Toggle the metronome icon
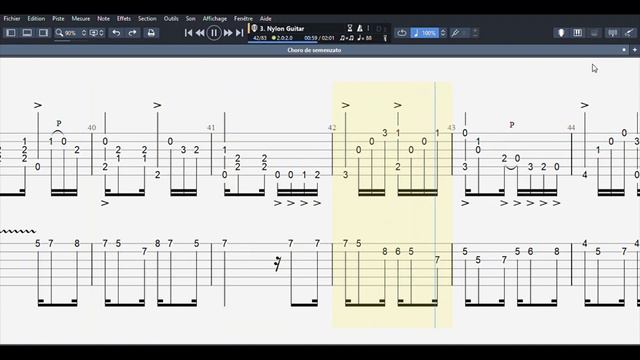Screen dimensions: 640x360 [x=360, y=28]
